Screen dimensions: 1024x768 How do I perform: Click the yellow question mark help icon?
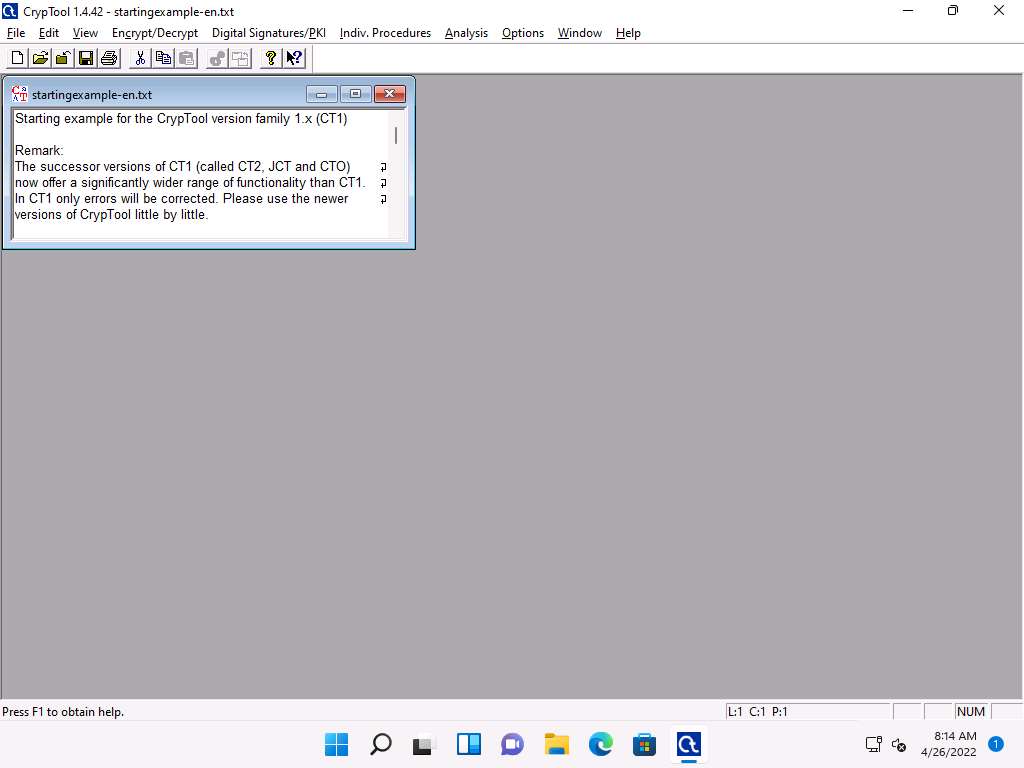click(x=270, y=58)
